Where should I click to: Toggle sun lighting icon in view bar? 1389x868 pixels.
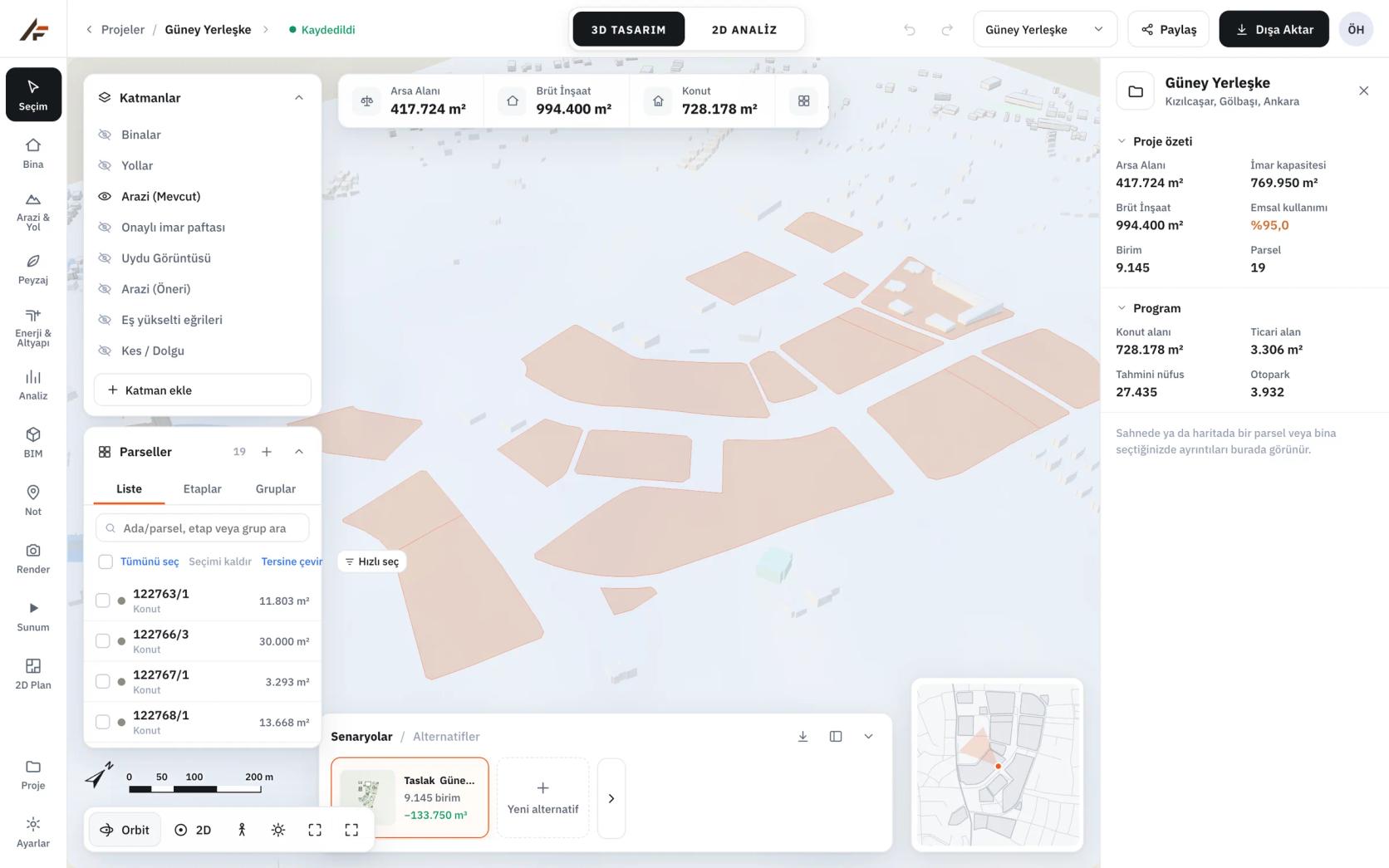[278, 830]
